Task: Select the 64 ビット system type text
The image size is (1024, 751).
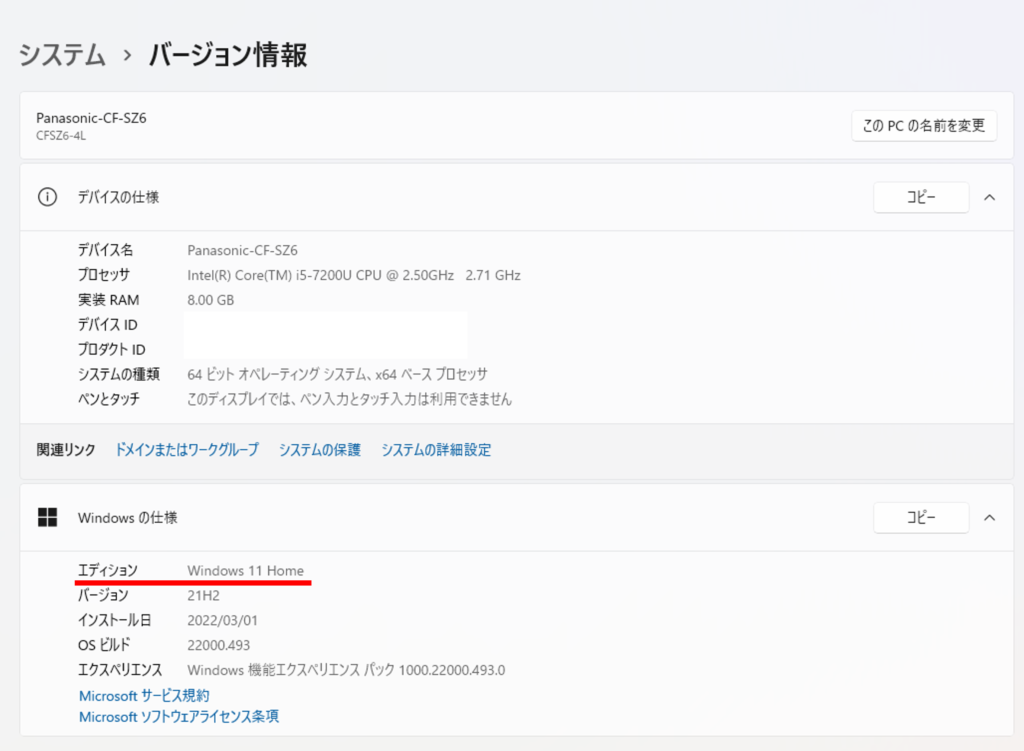Action: point(337,374)
